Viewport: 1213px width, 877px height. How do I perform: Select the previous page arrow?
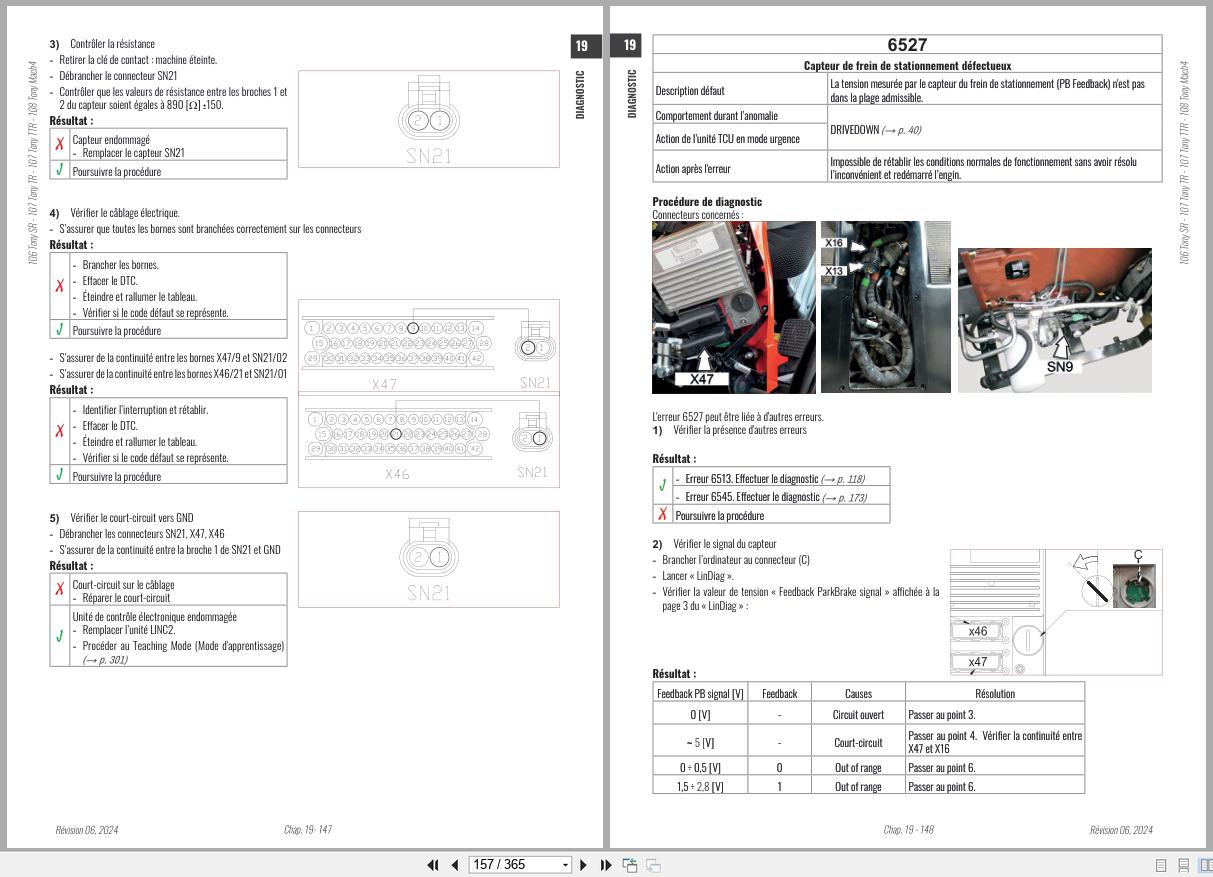(455, 864)
